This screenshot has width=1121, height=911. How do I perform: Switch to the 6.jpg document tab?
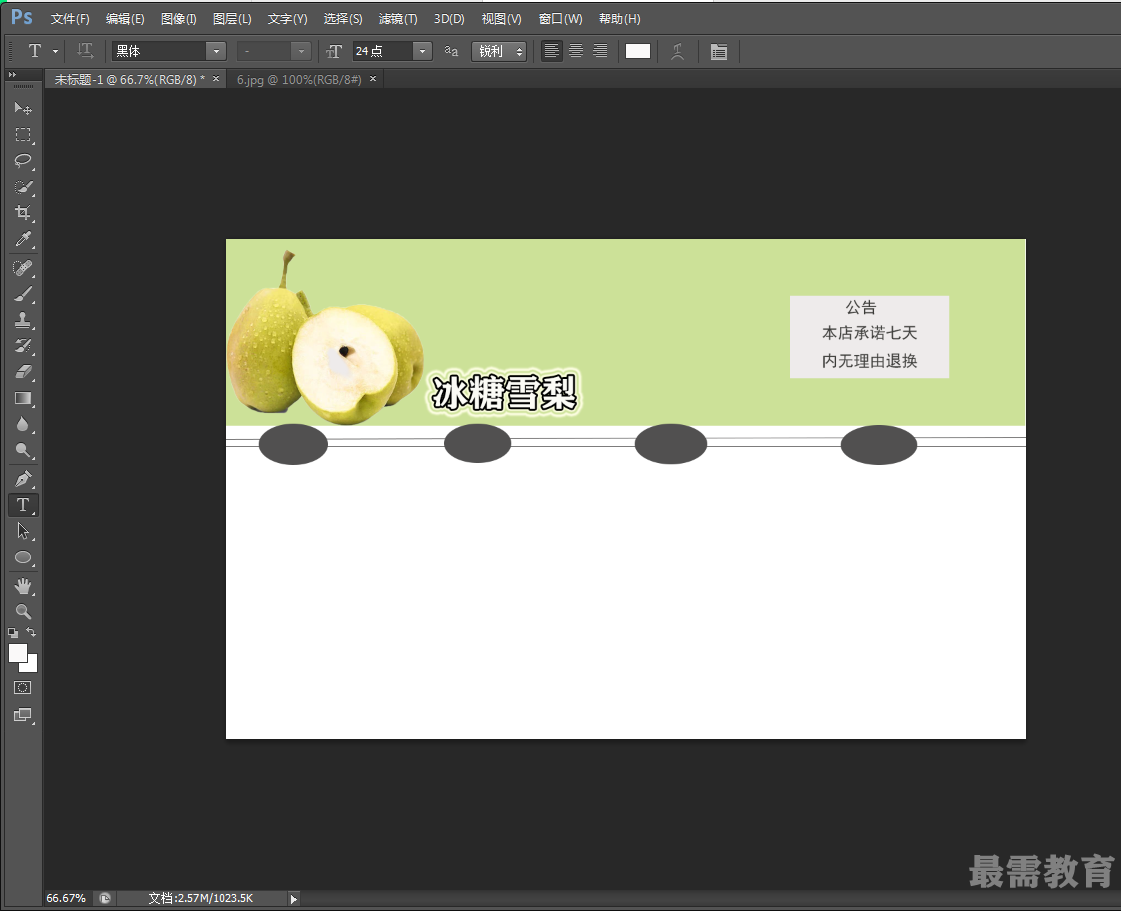tap(299, 79)
